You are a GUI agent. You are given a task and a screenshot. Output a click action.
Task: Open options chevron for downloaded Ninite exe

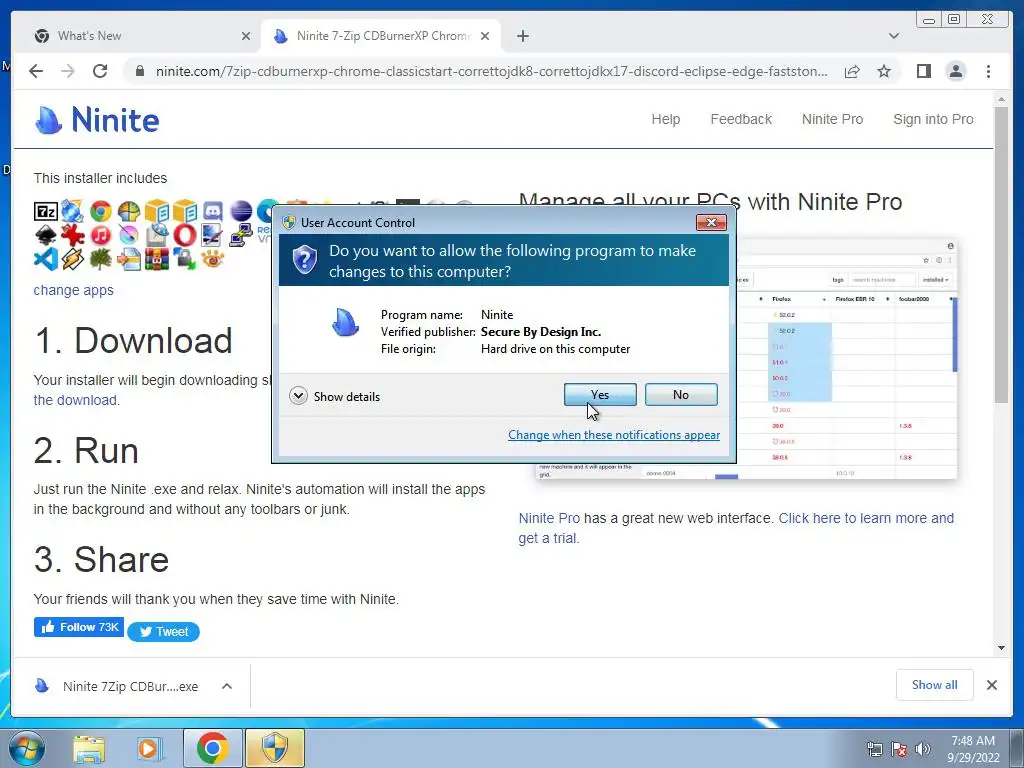tap(227, 686)
